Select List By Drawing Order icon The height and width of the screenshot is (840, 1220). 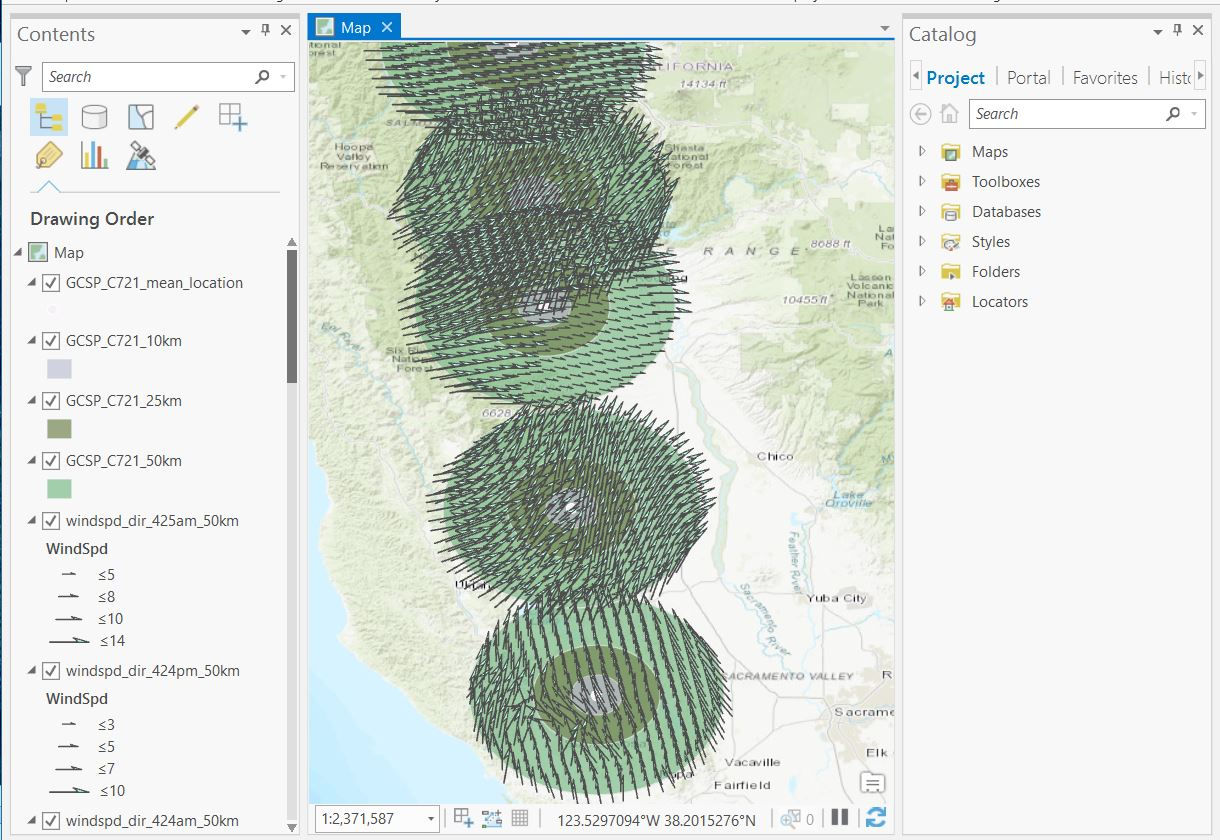coord(48,117)
